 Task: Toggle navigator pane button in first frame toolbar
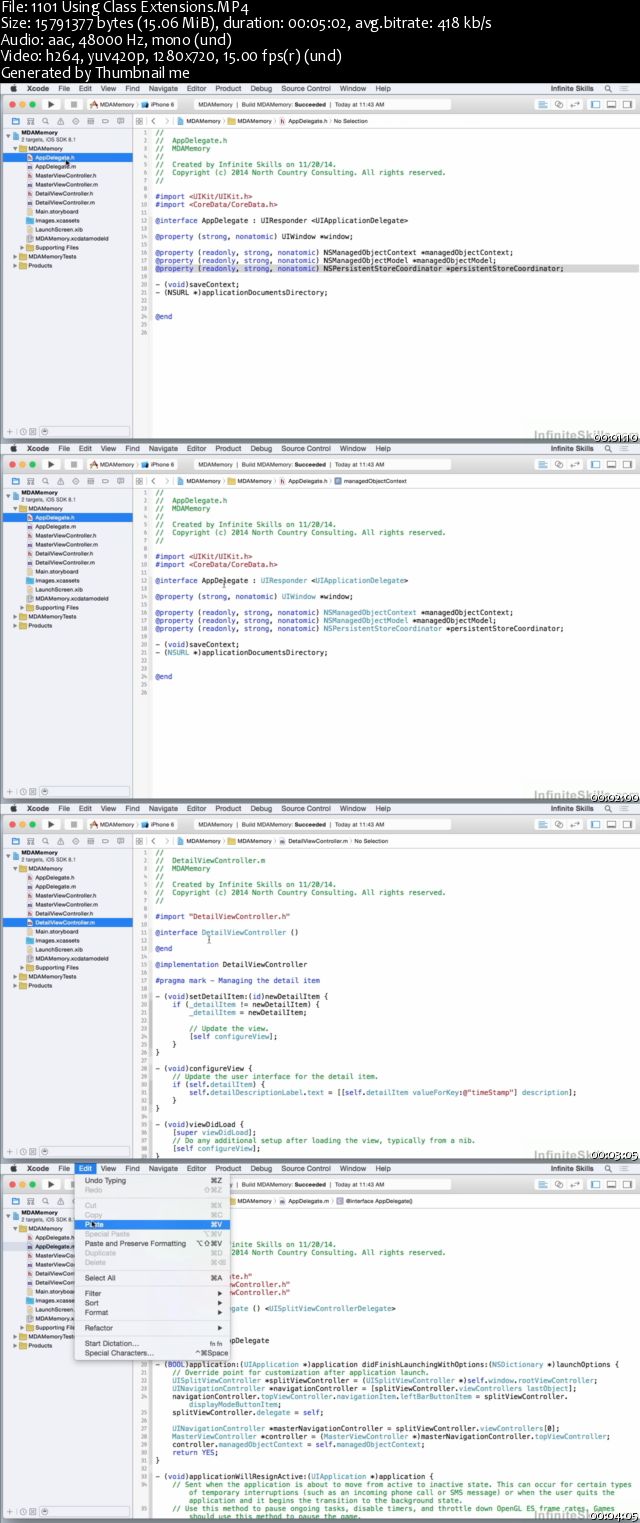coord(596,104)
